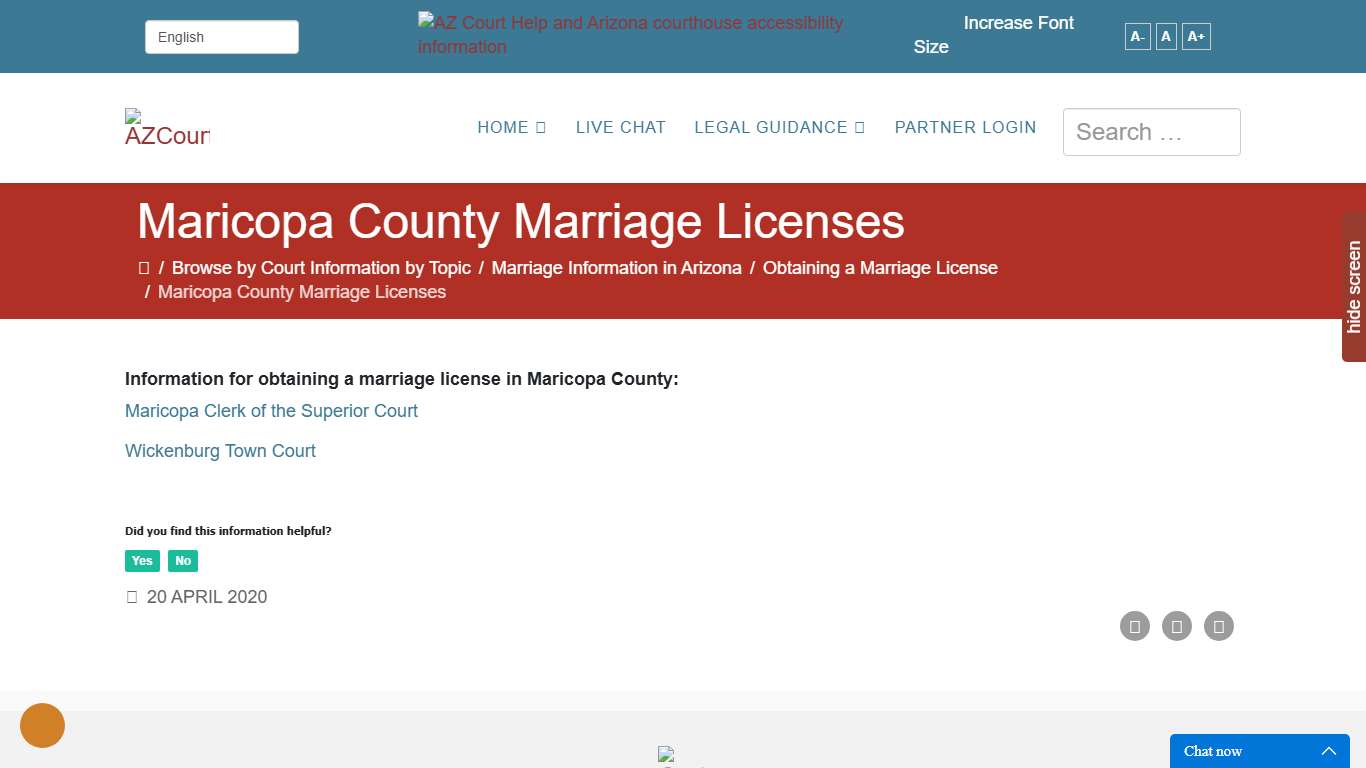1366x768 pixels.
Task: Open the English language selector
Action: [221, 36]
